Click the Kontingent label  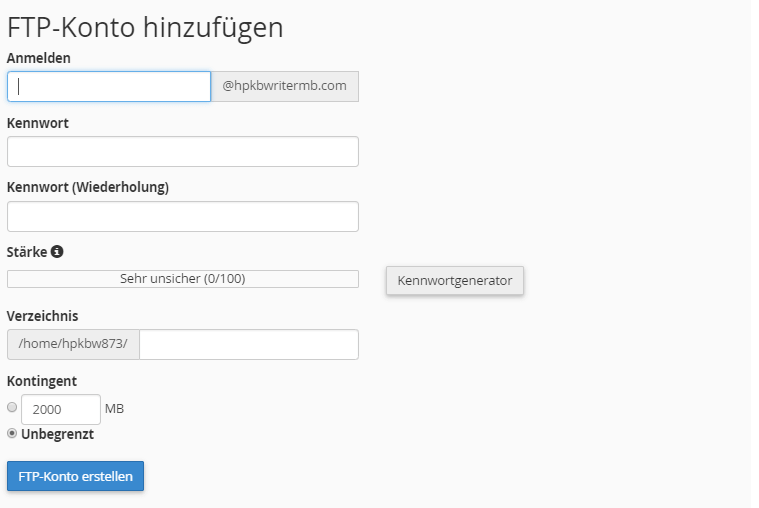pyautogui.click(x=42, y=381)
